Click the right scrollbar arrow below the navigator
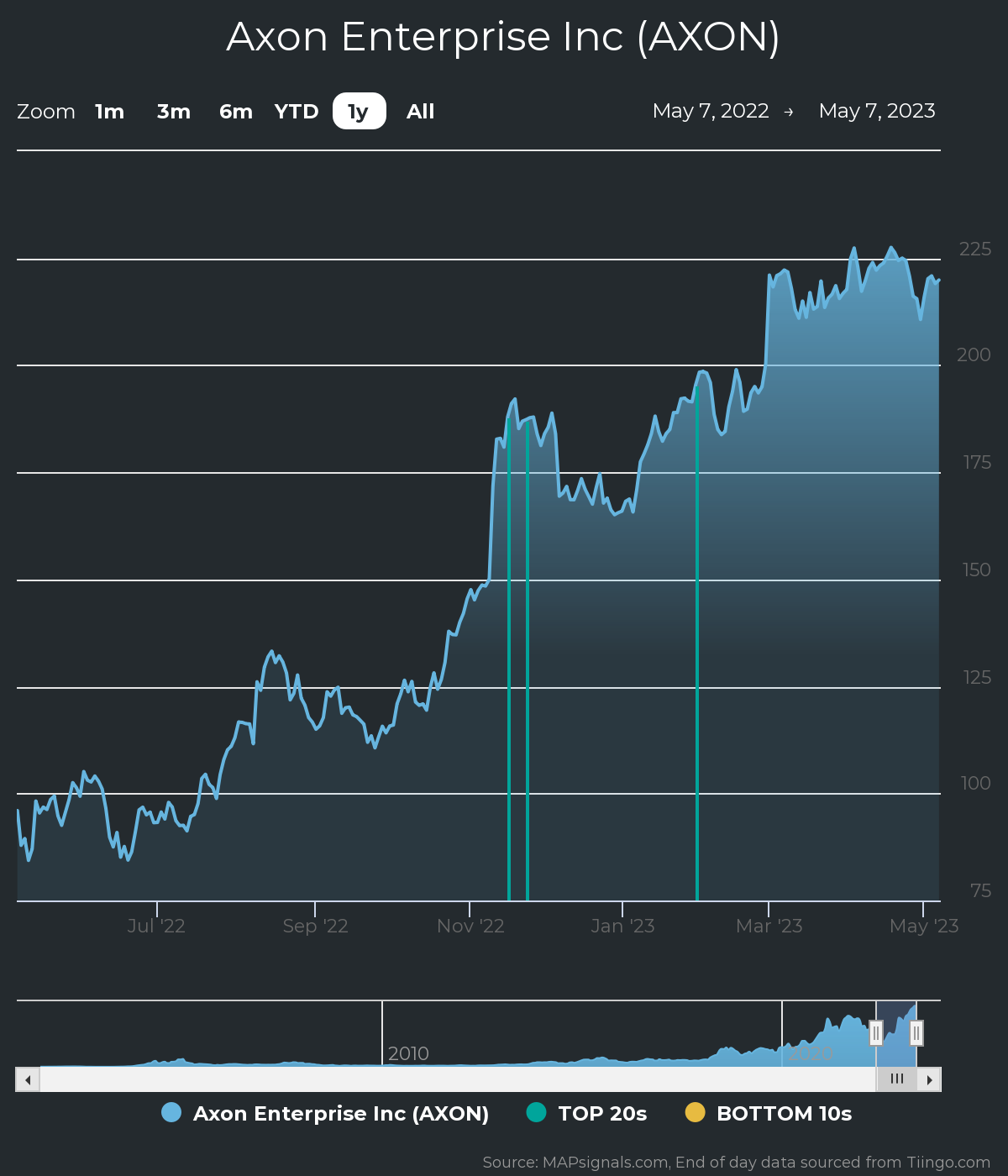The image size is (1008, 1176). click(930, 1079)
